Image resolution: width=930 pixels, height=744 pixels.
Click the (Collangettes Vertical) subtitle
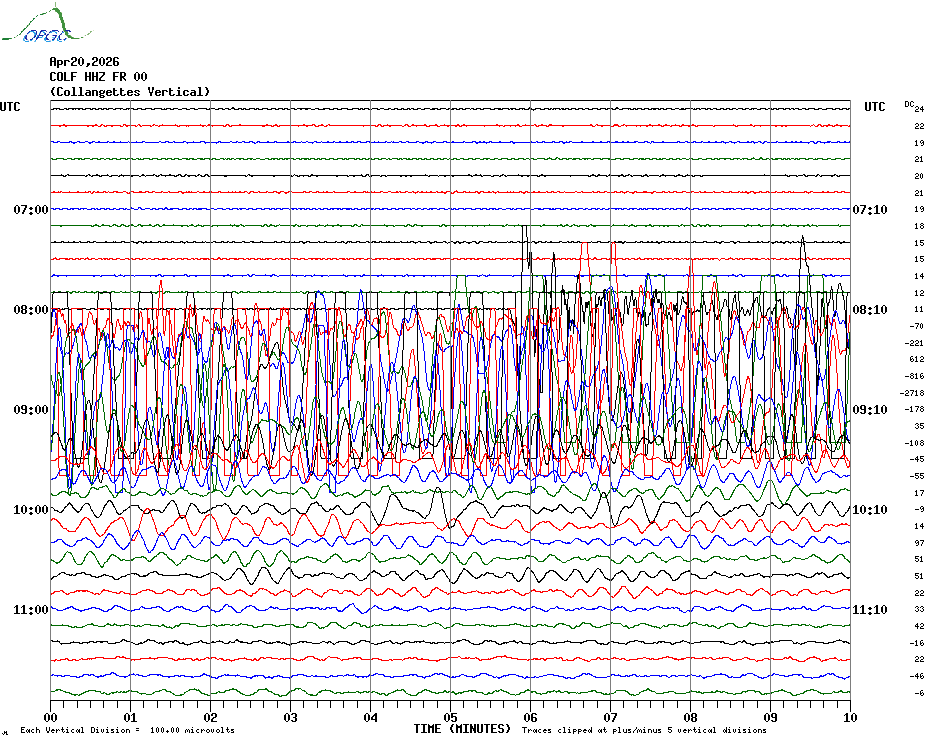pos(130,92)
